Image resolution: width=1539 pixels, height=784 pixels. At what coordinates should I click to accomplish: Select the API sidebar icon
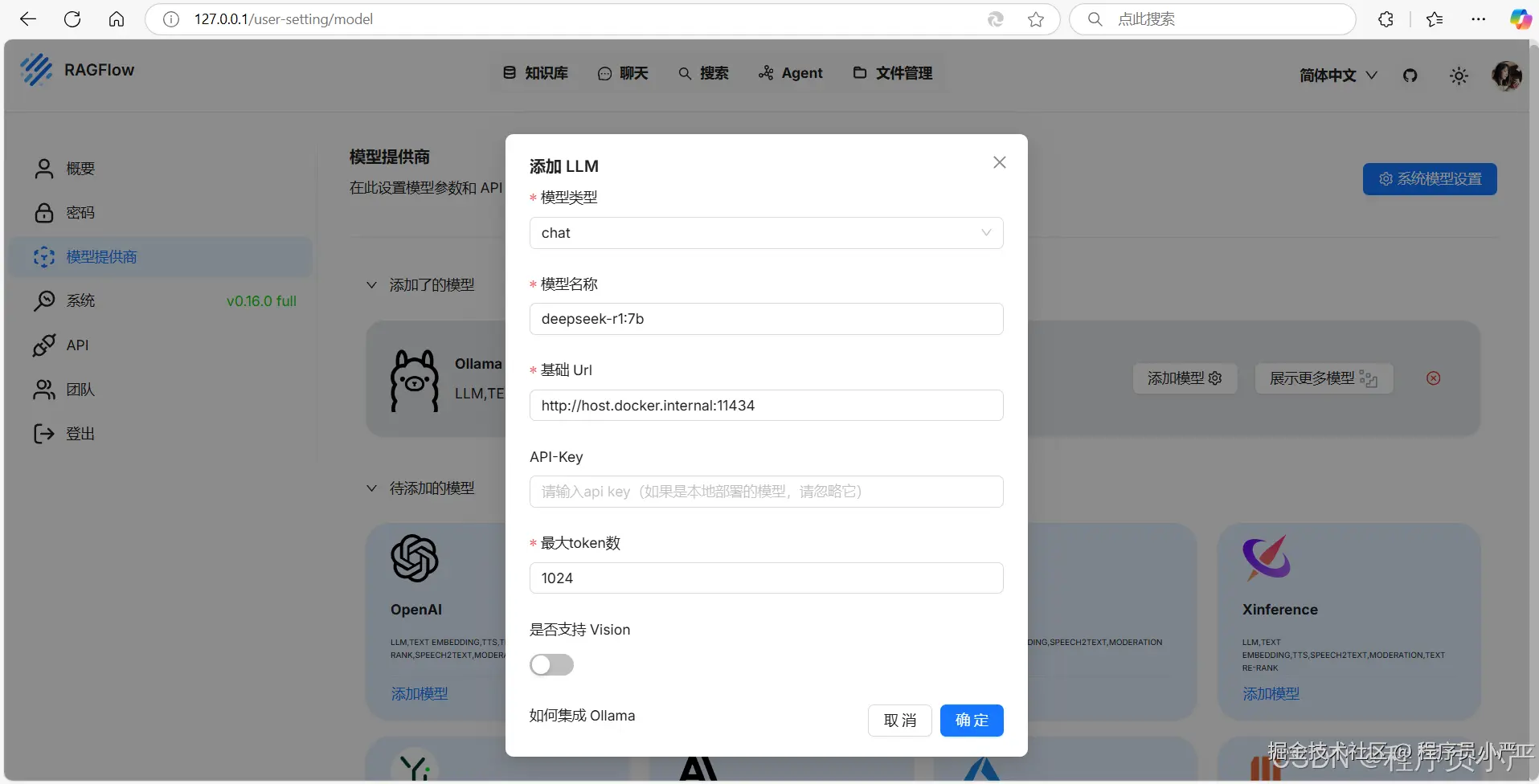(x=44, y=345)
